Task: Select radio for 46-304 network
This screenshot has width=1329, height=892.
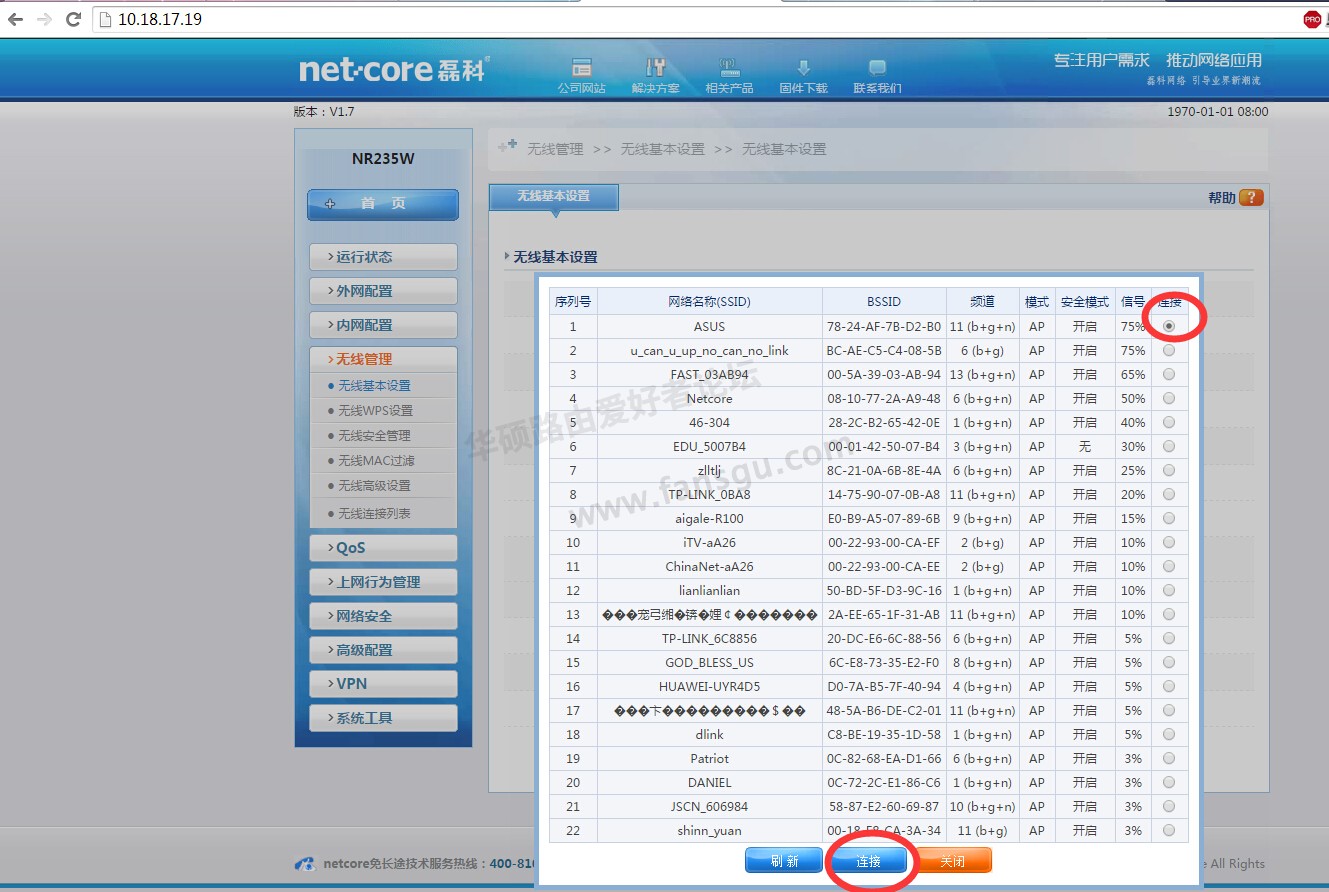Action: pyautogui.click(x=1169, y=422)
